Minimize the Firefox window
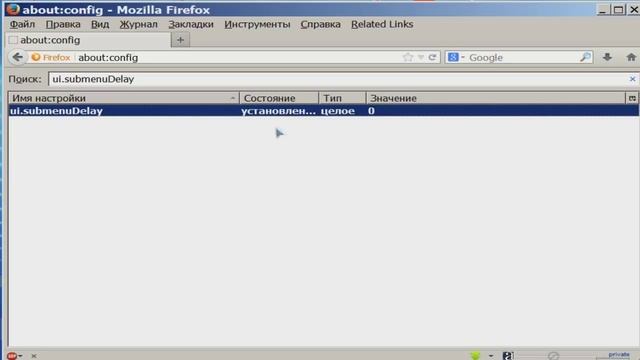 click(603, 9)
